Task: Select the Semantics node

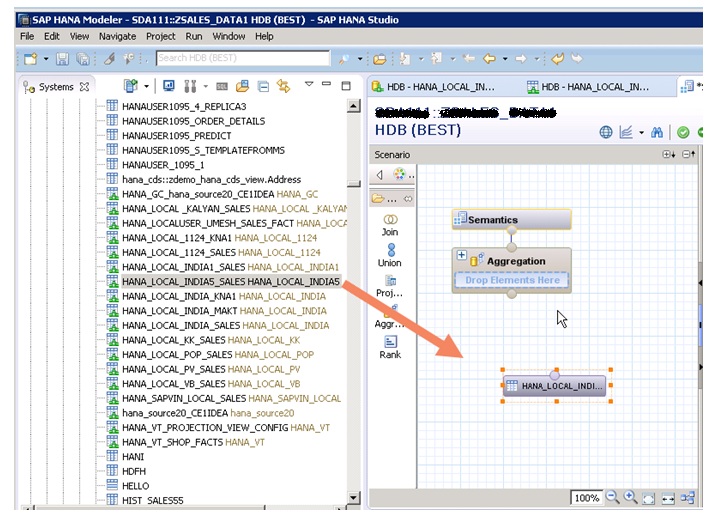Action: pos(512,219)
